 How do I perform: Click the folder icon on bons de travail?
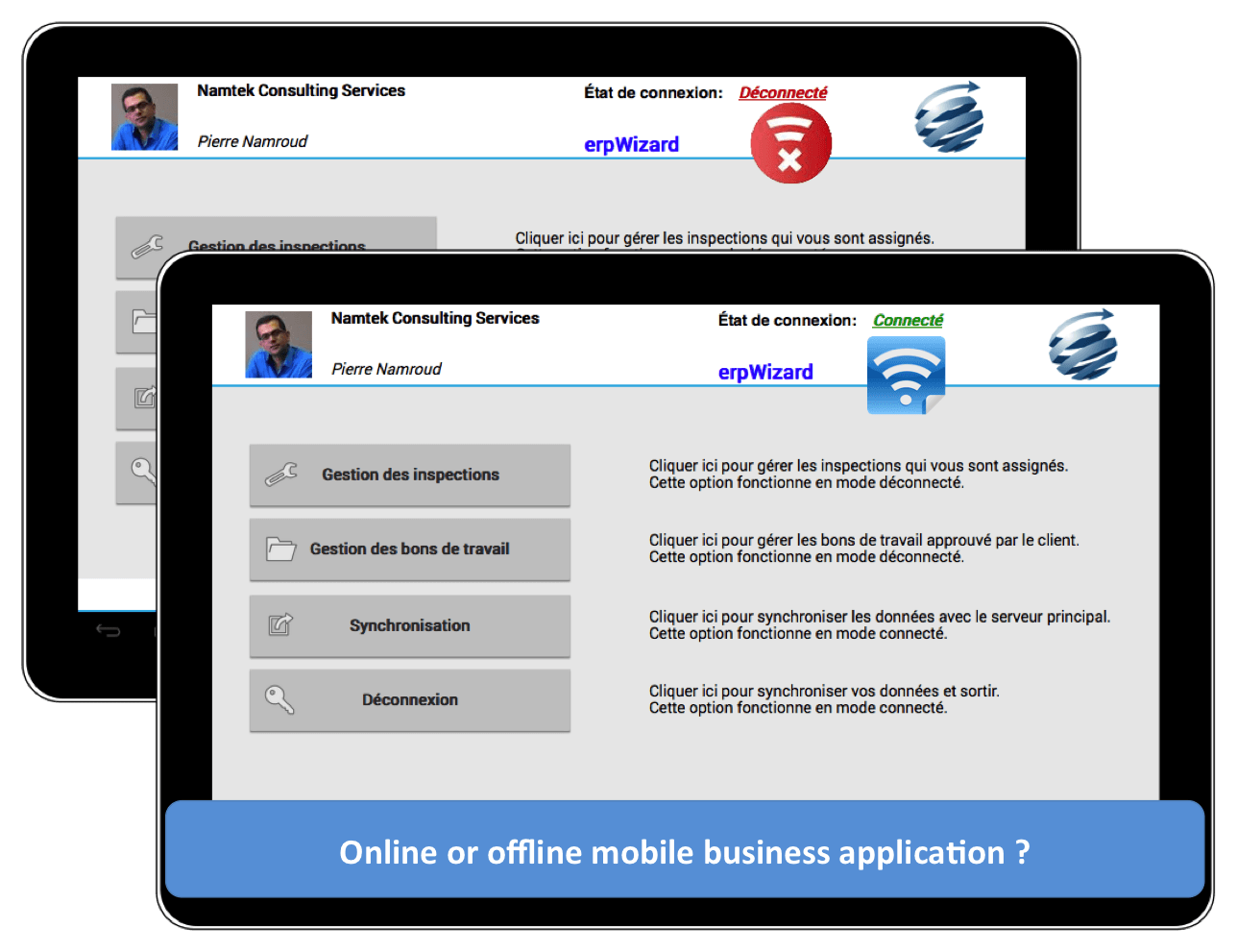point(281,549)
